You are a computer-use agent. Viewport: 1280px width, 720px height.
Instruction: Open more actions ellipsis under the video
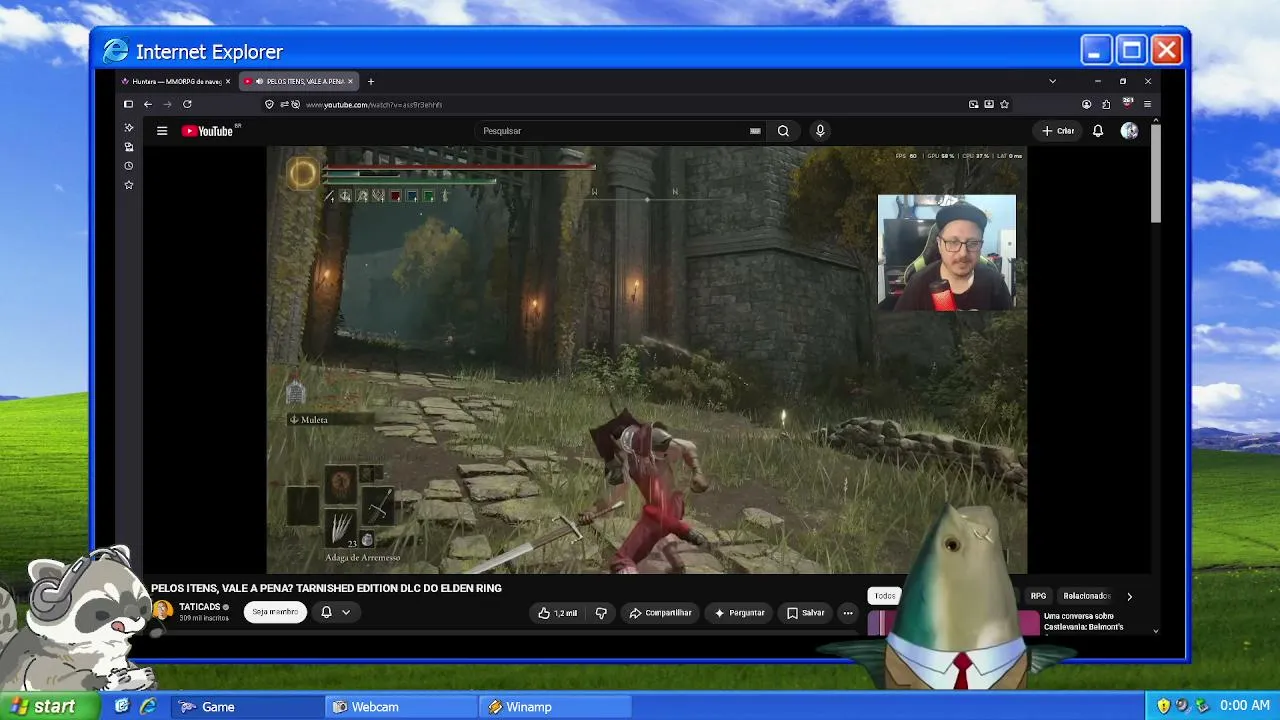coord(848,613)
